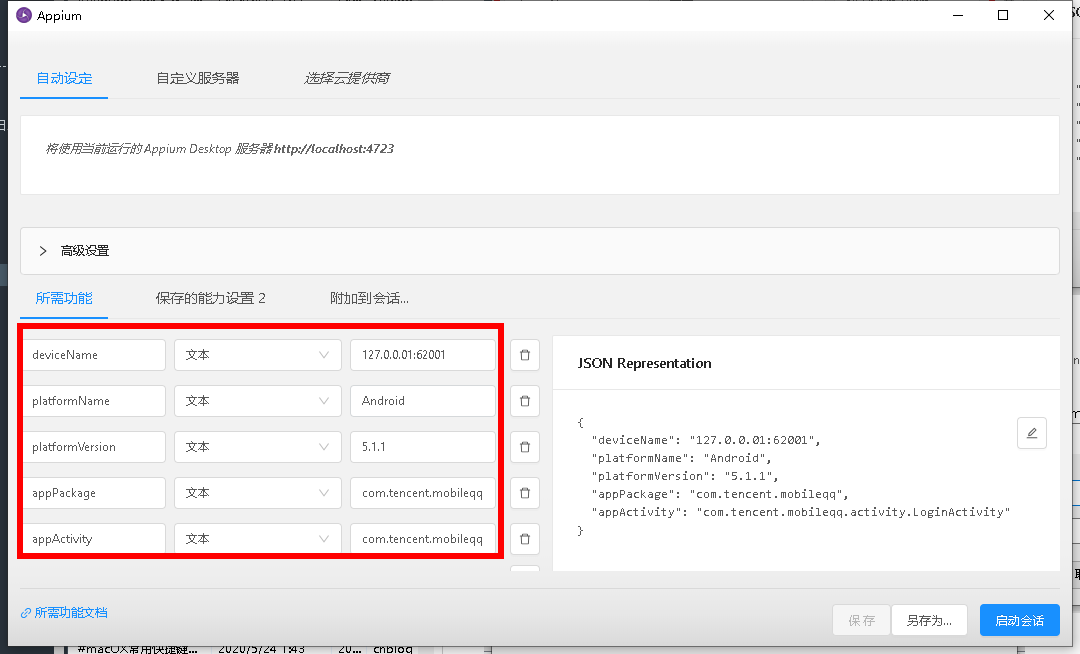Viewport: 1080px width, 654px height.
Task: Maximize the Appium window
Action: pos(1003,15)
